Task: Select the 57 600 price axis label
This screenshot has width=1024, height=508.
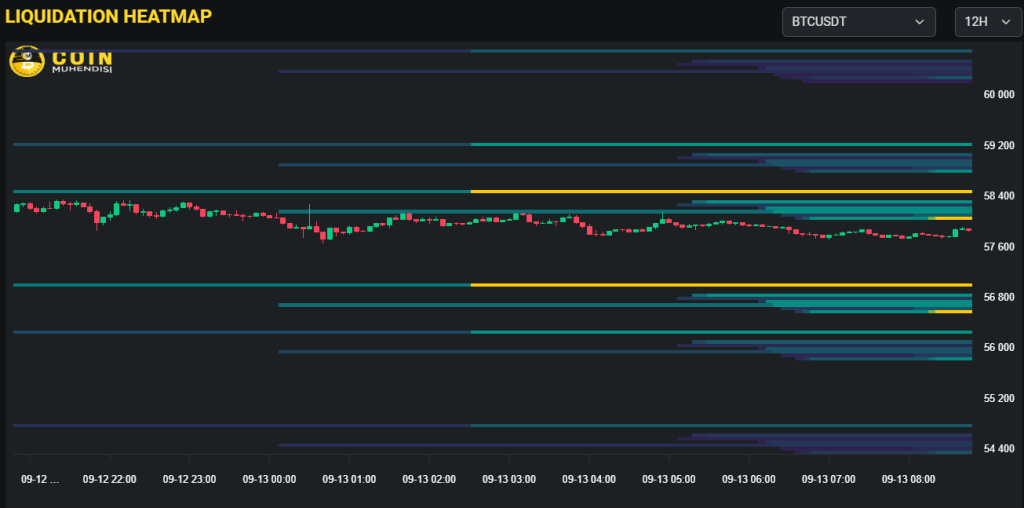Action: click(999, 247)
